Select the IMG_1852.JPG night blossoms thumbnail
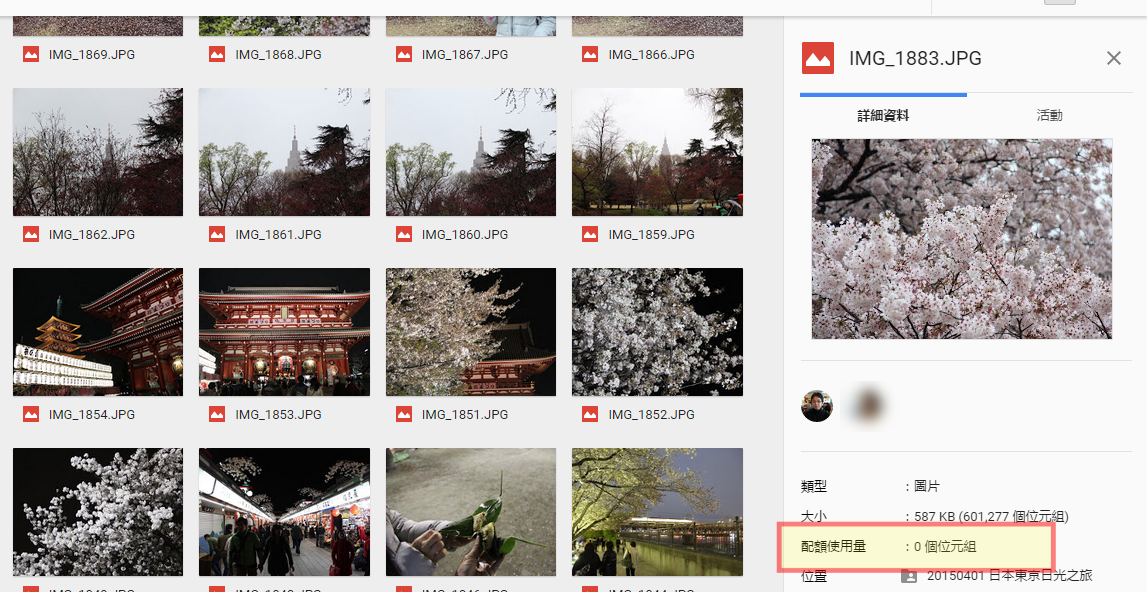The image size is (1147, 592). tap(657, 332)
